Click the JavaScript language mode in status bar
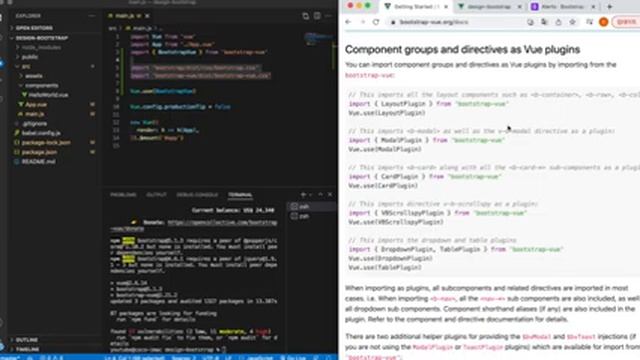This screenshot has height=360, width=640. coord(260,358)
